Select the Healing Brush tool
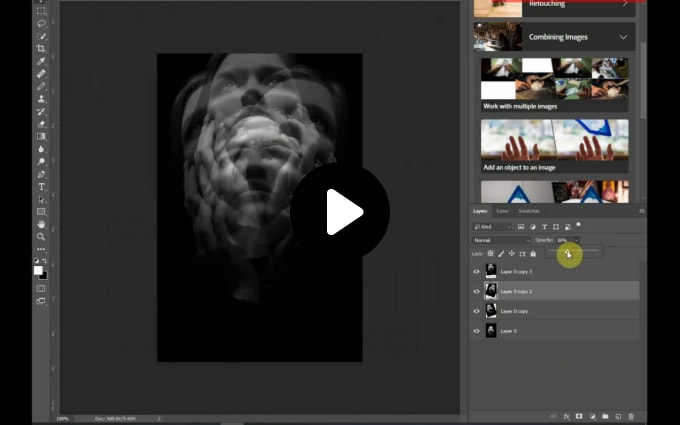Screen dimensions: 680x425 tap(41, 74)
